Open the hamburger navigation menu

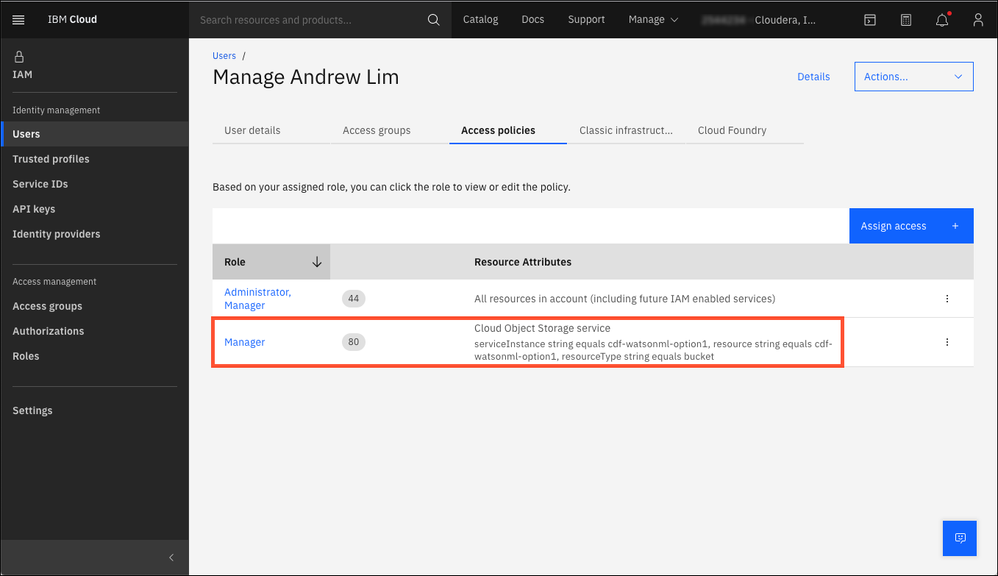tap(18, 19)
